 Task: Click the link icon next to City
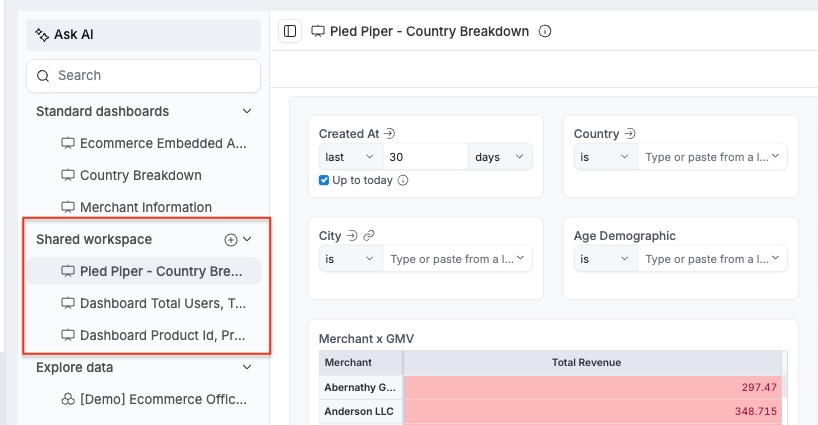(369, 236)
